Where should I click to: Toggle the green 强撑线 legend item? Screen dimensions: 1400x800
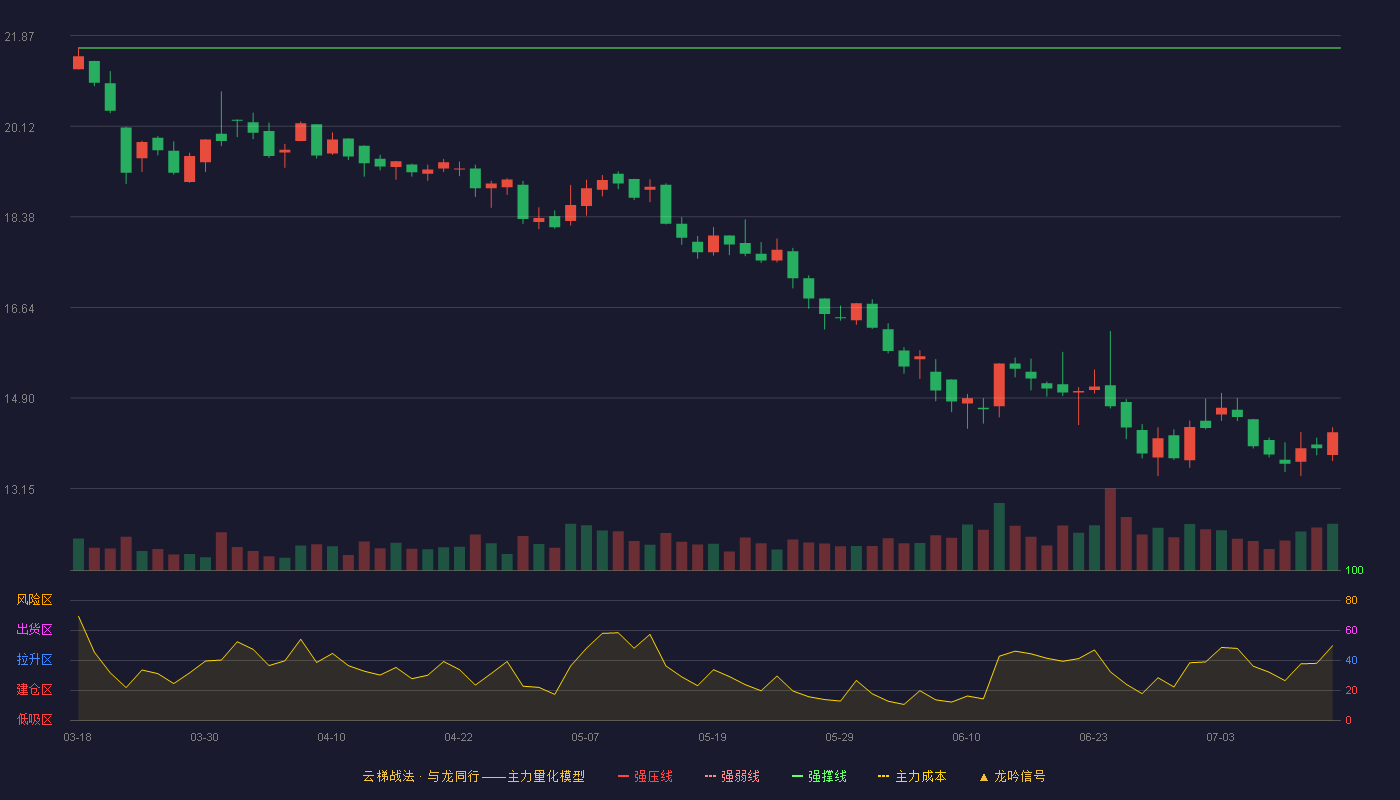pos(819,776)
